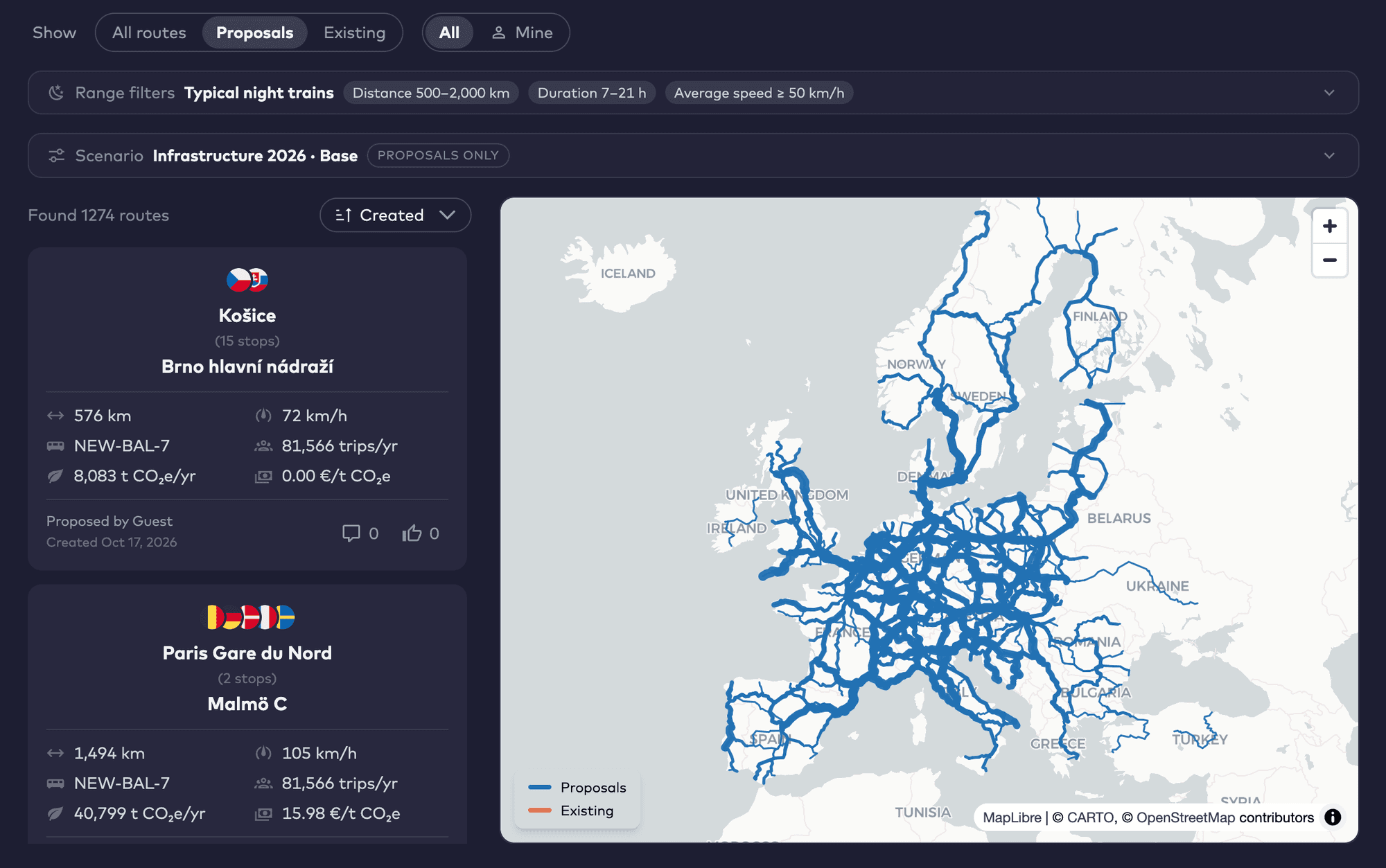Viewport: 1386px width, 868px height.
Task: Like the Košice route with thumbs-up
Action: pos(412,533)
